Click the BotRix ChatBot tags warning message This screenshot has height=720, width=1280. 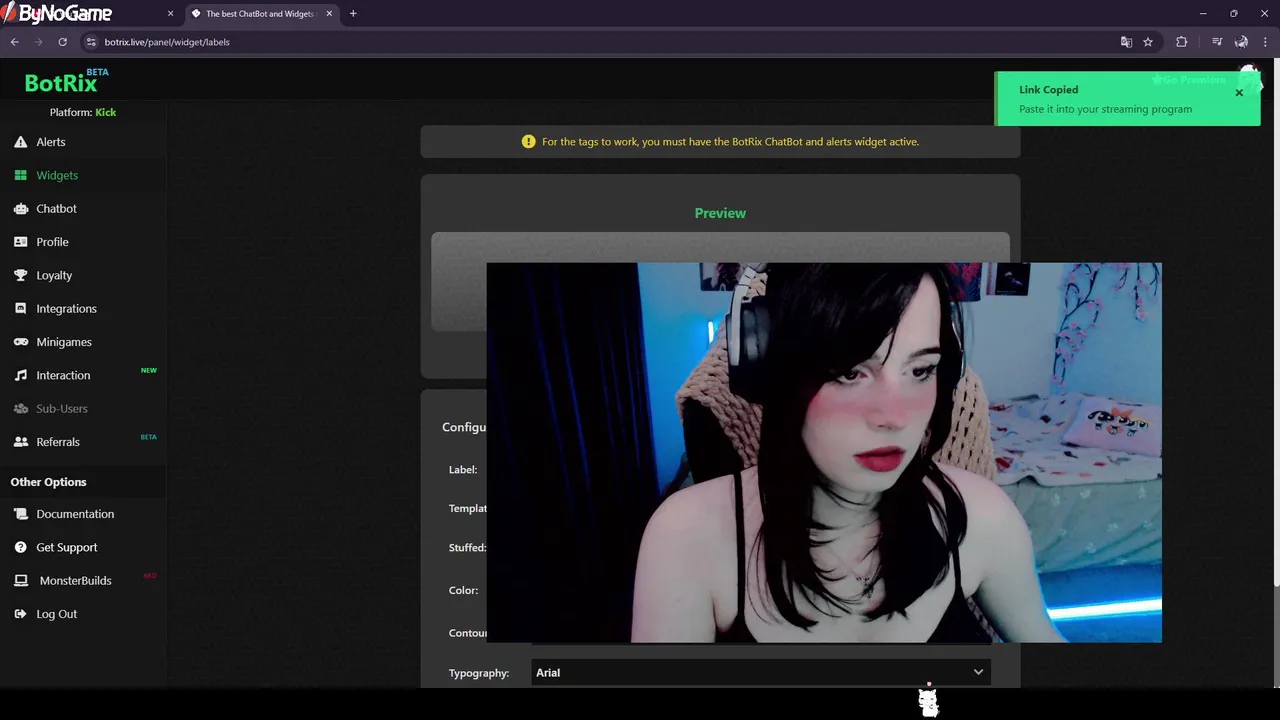(730, 142)
